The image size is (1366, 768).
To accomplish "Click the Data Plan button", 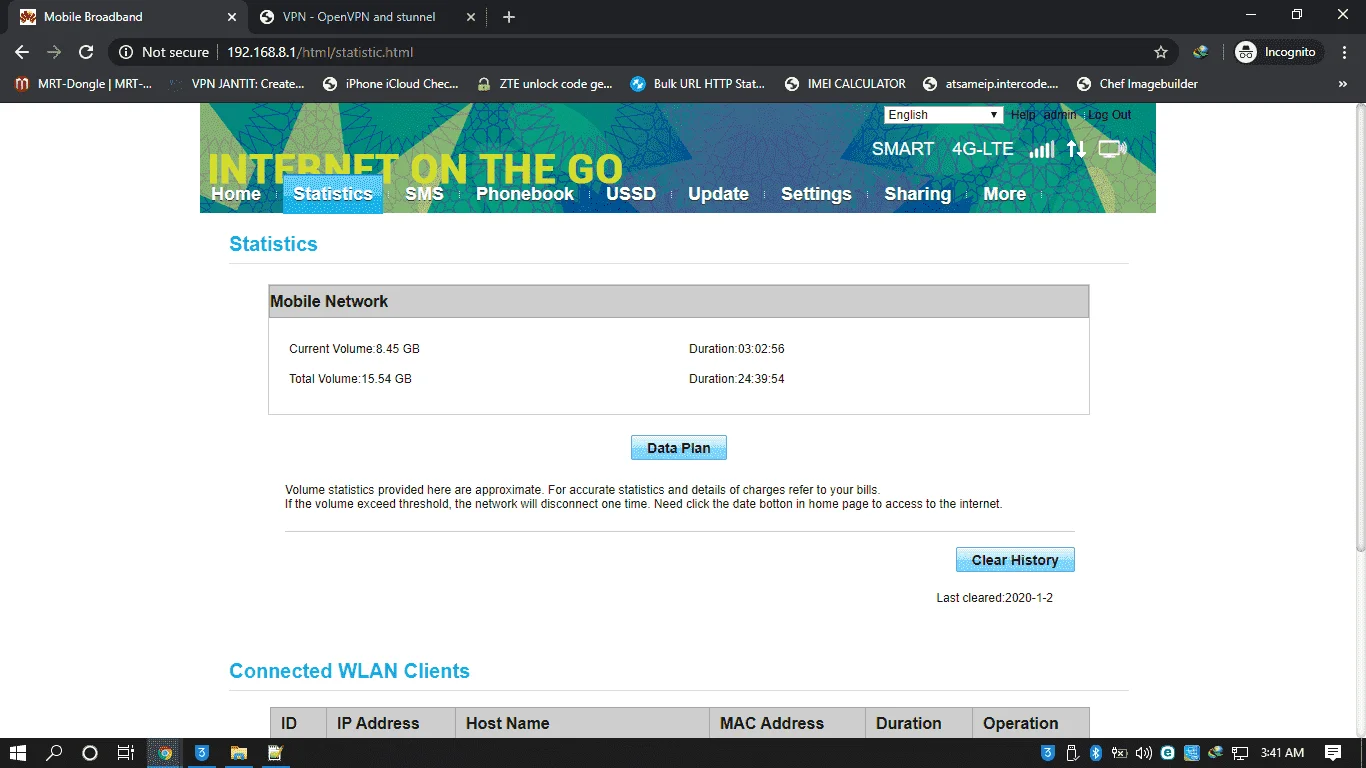I will tap(679, 448).
